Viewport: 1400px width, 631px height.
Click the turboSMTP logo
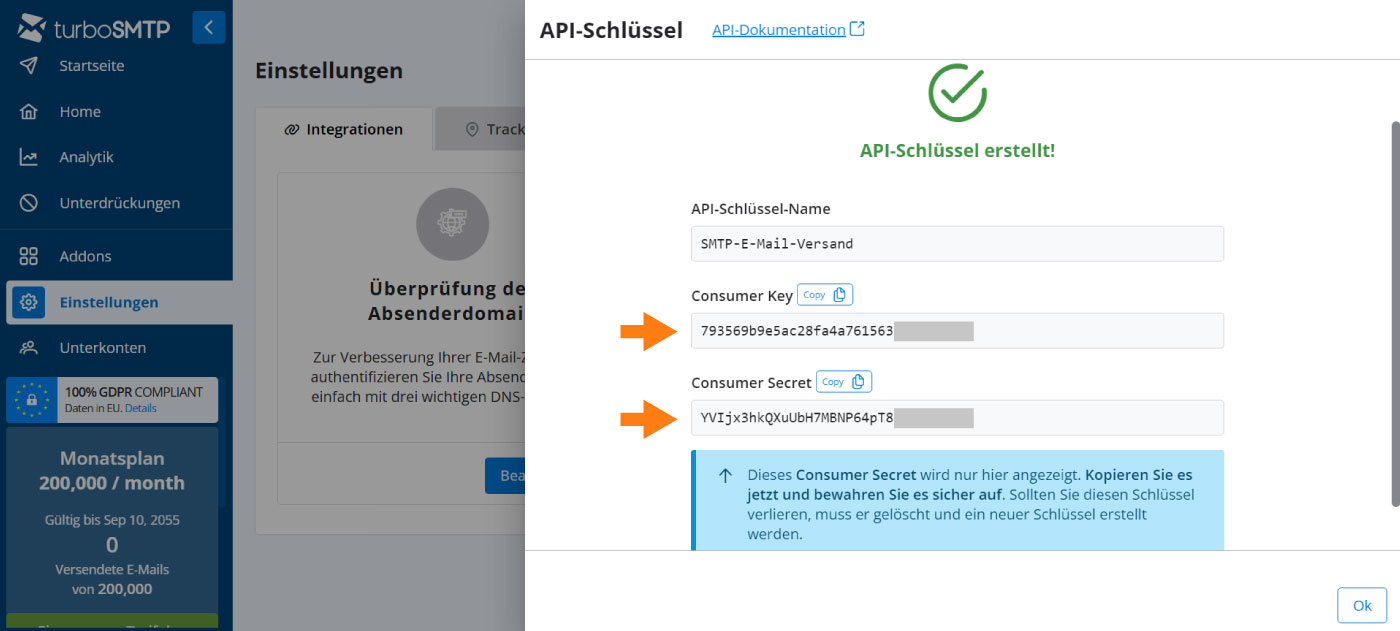(x=94, y=28)
